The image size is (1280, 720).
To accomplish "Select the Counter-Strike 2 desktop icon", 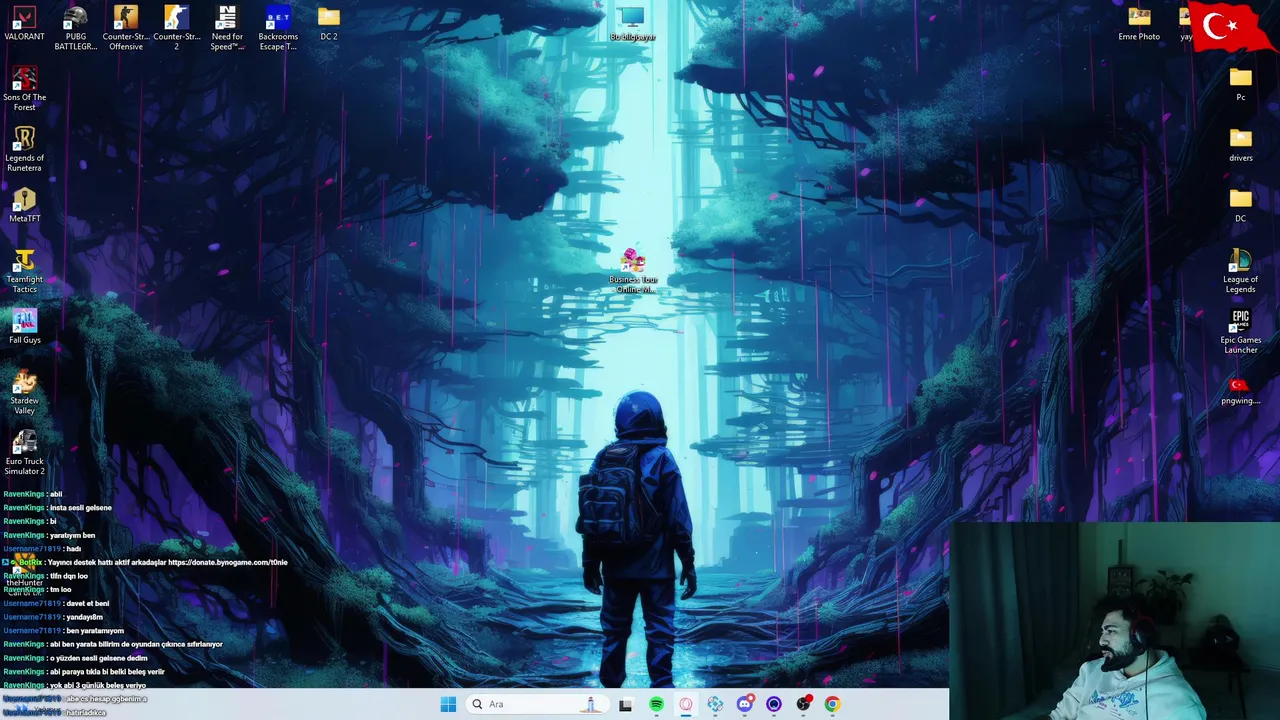I will (x=177, y=28).
